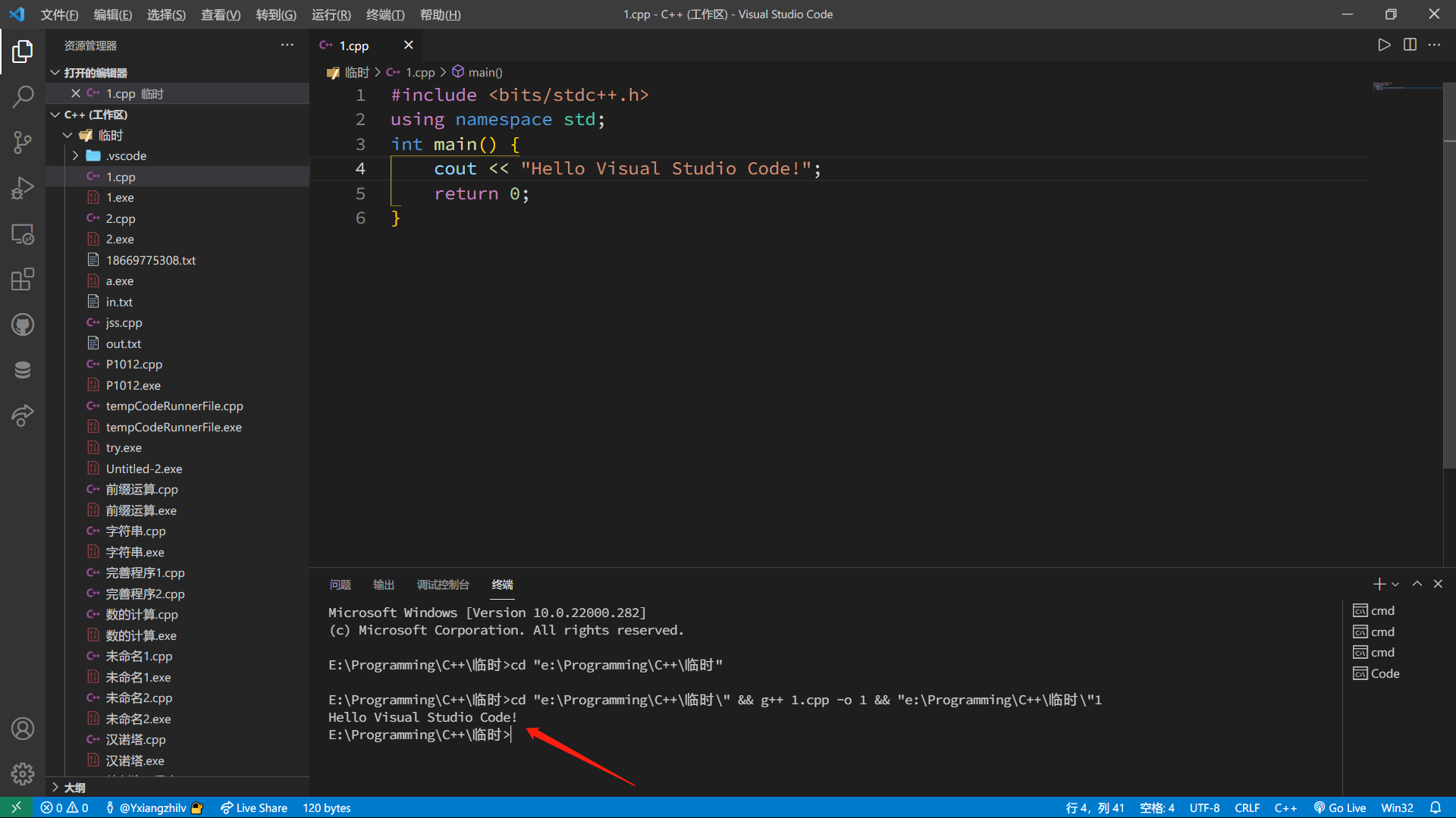
Task: Click the Run Code play button
Action: [x=1384, y=45]
